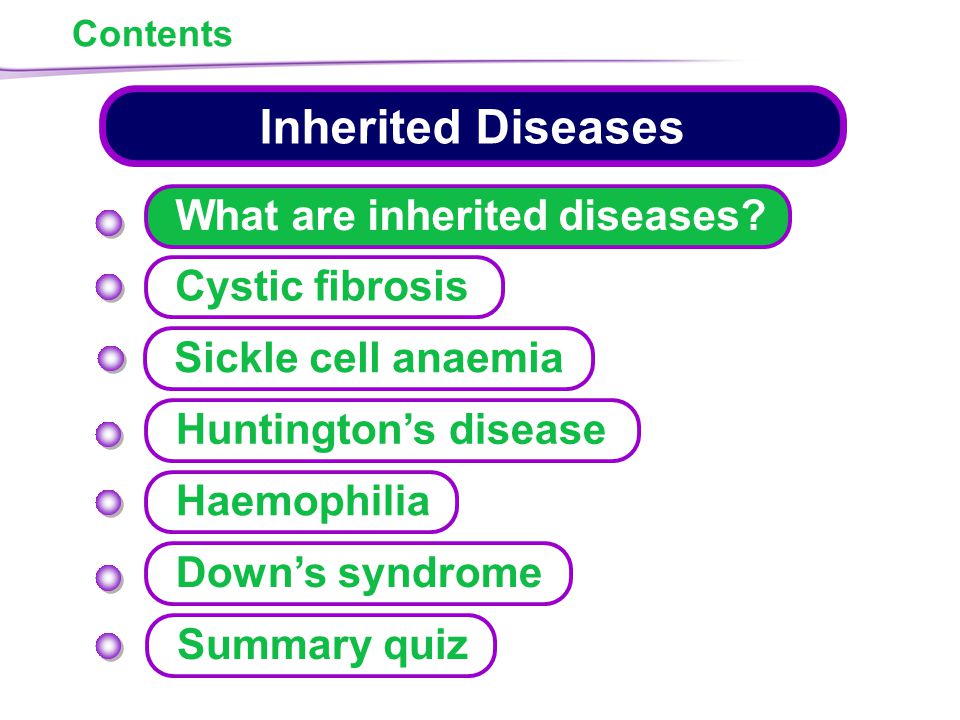
Task: Open the Cystic fibrosis section
Action: (x=324, y=287)
